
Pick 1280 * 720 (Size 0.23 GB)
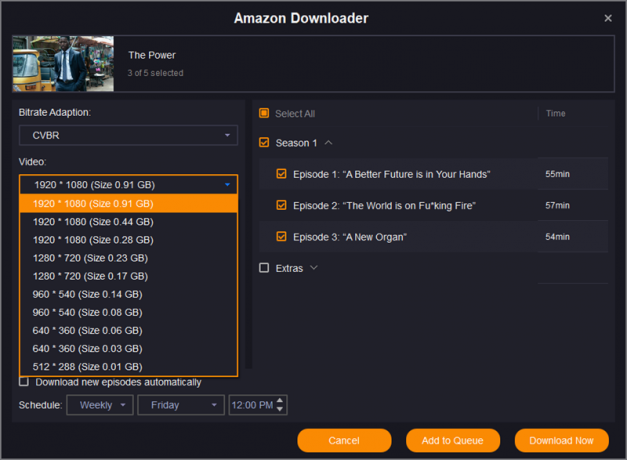(x=128, y=258)
